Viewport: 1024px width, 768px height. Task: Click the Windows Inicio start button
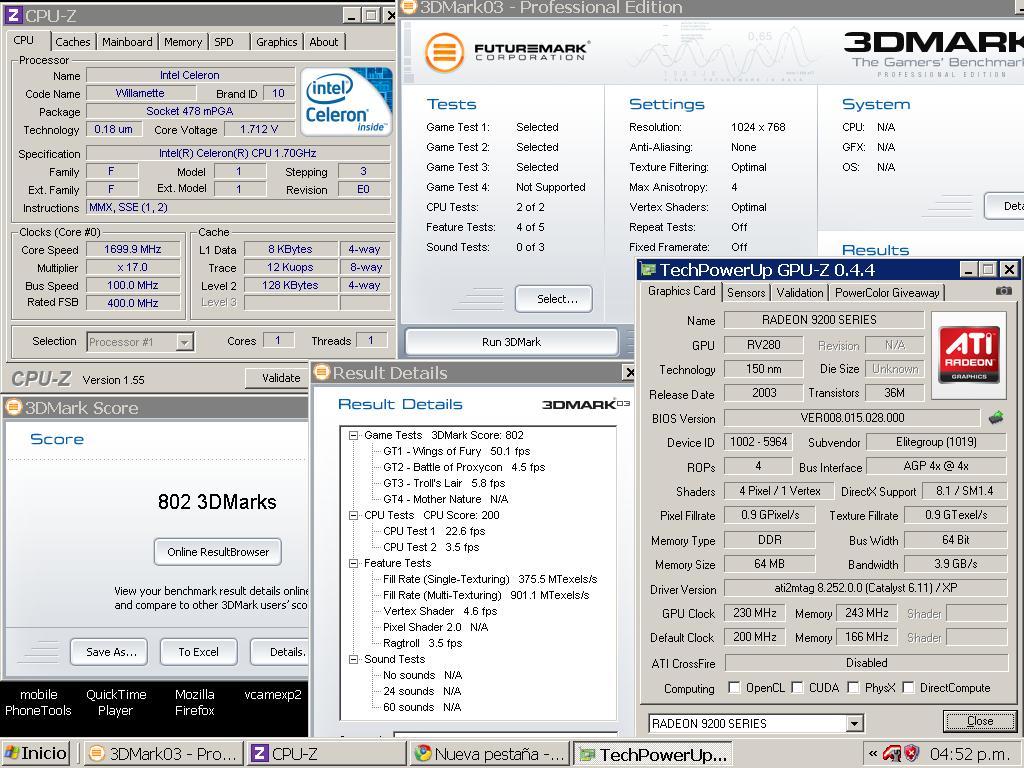(36, 754)
